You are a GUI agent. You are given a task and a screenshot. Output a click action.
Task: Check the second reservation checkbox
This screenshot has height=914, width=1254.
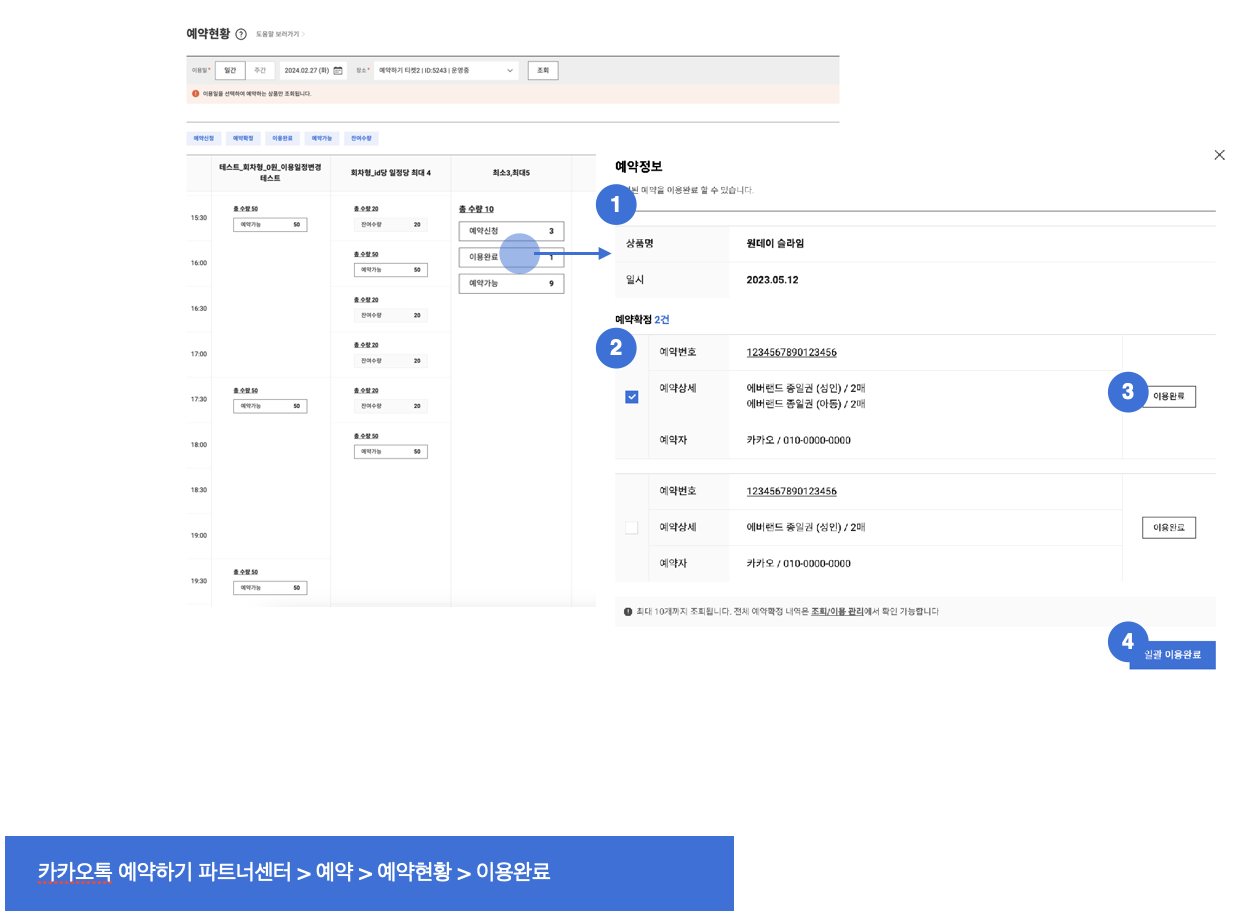632,528
